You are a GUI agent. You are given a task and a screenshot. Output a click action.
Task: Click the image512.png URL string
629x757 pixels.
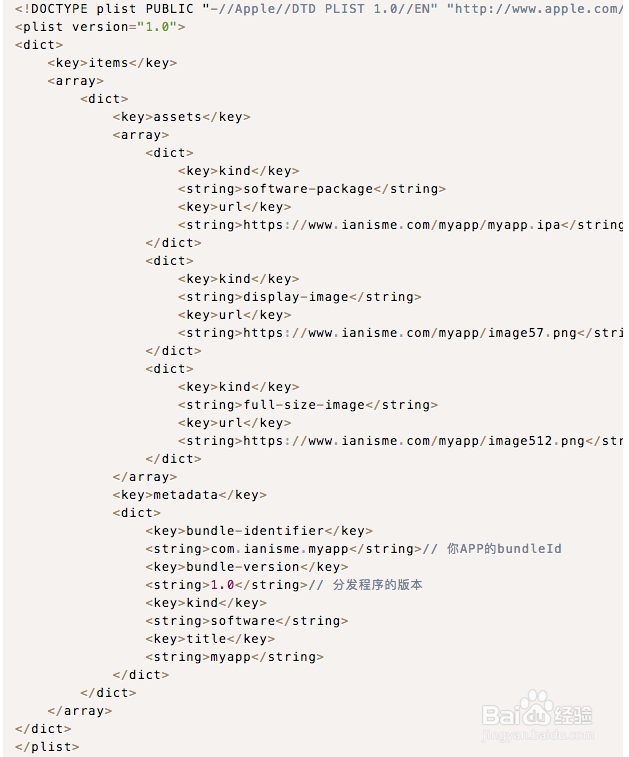point(414,441)
